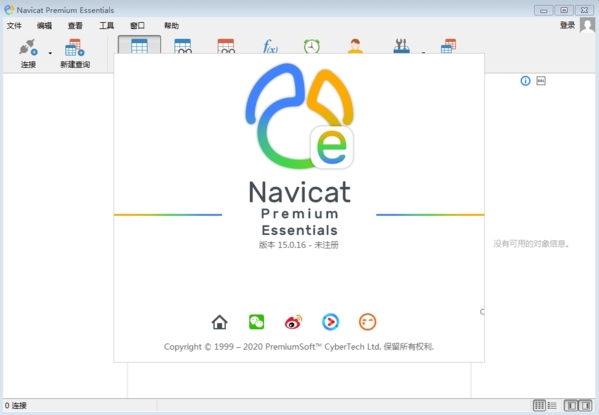
Task: Click the New Query (新建查询) icon
Action: tap(75, 48)
